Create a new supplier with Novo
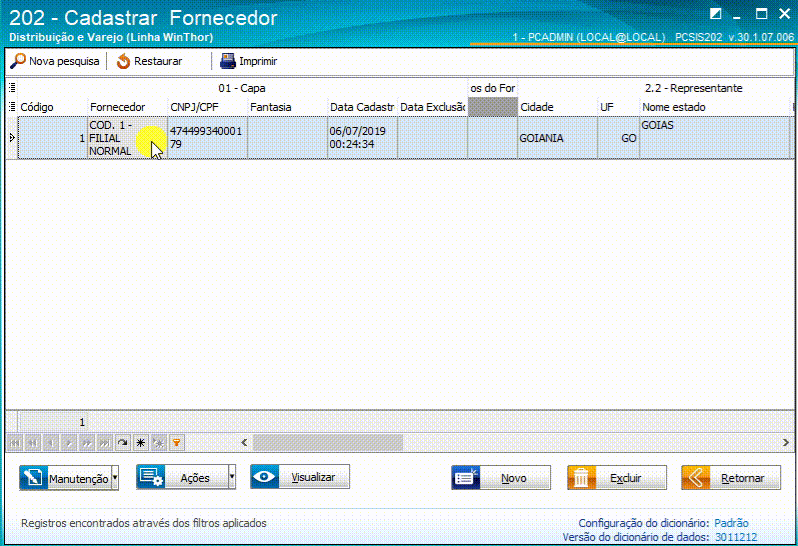 [501, 478]
